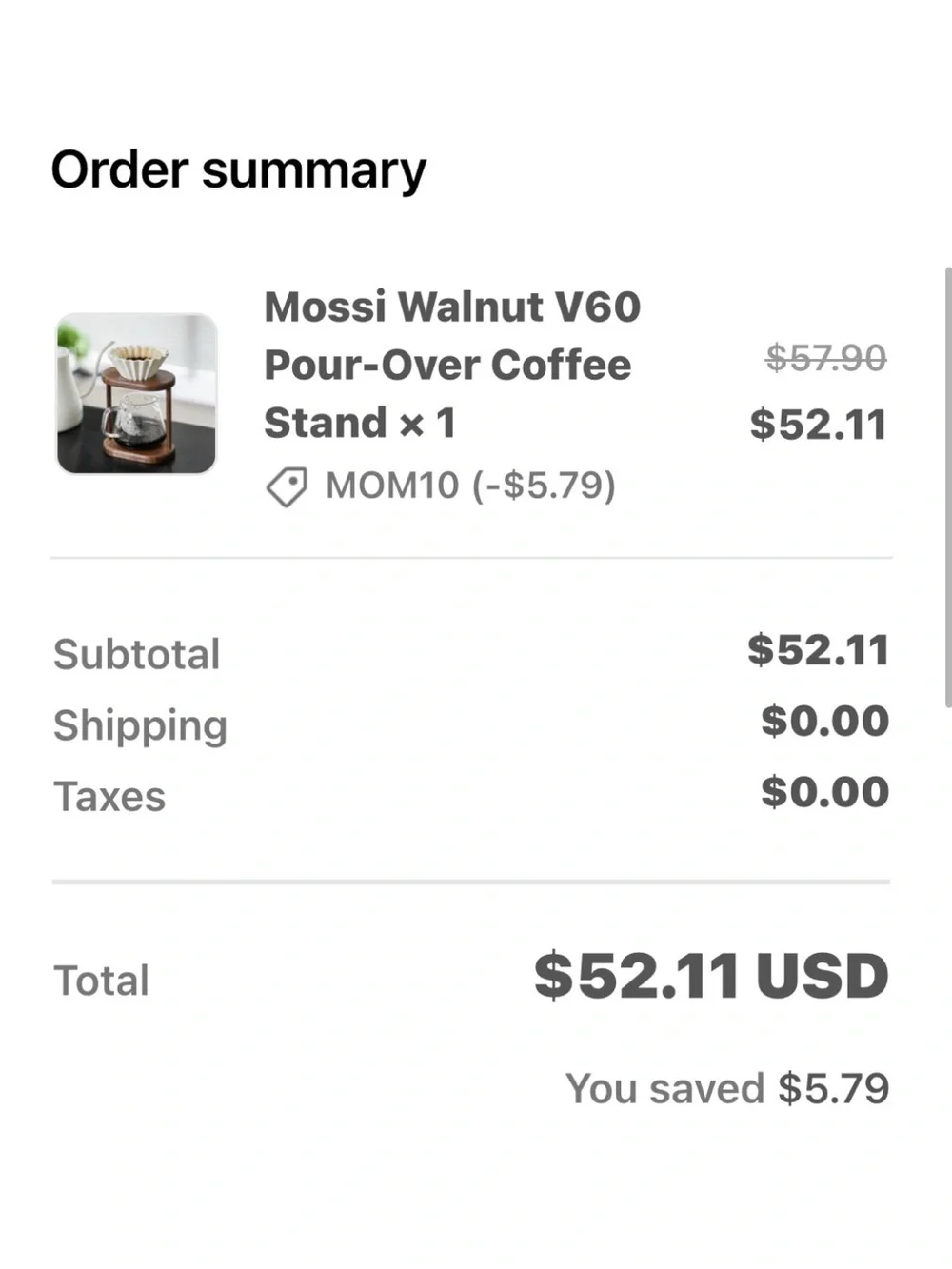This screenshot has width=952, height=1269.
Task: Click the Taxes amount $0.00
Action: 825,792
